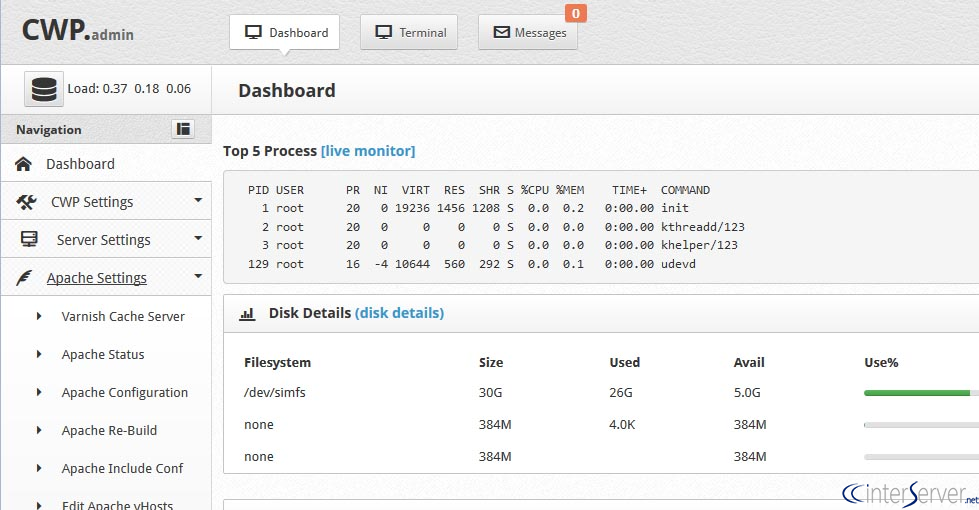Click the arrow beside Apache Include Conf

coord(39,469)
